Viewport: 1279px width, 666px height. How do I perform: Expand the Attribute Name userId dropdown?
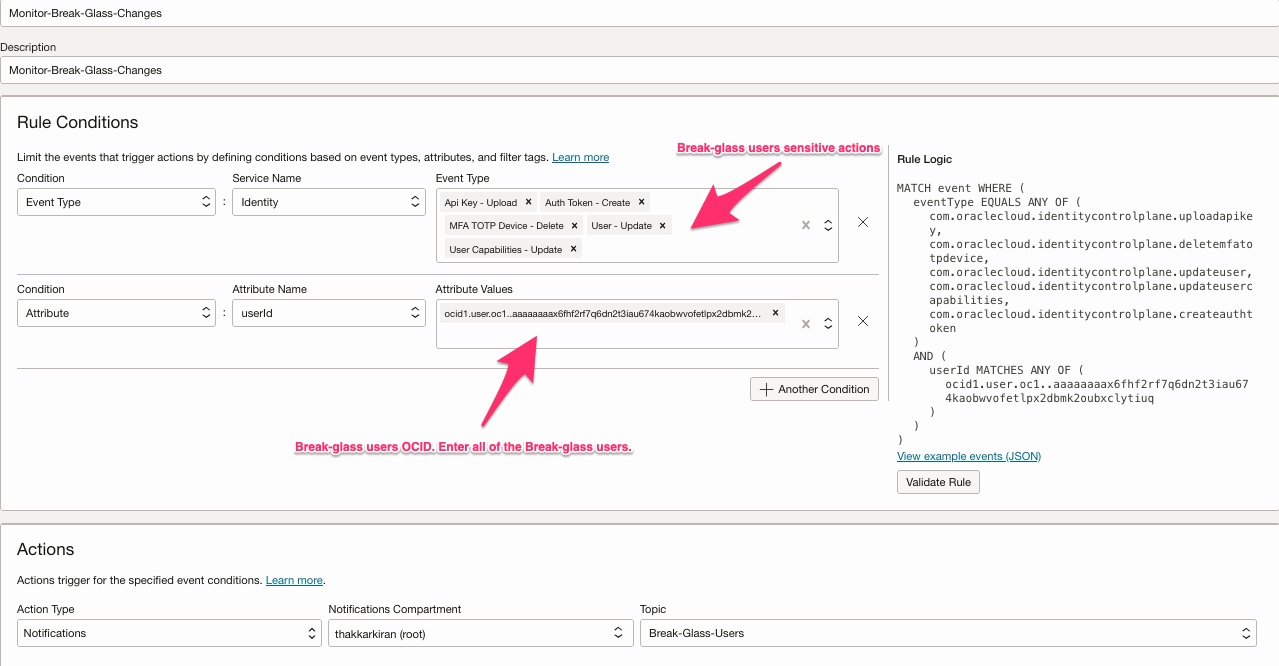328,313
